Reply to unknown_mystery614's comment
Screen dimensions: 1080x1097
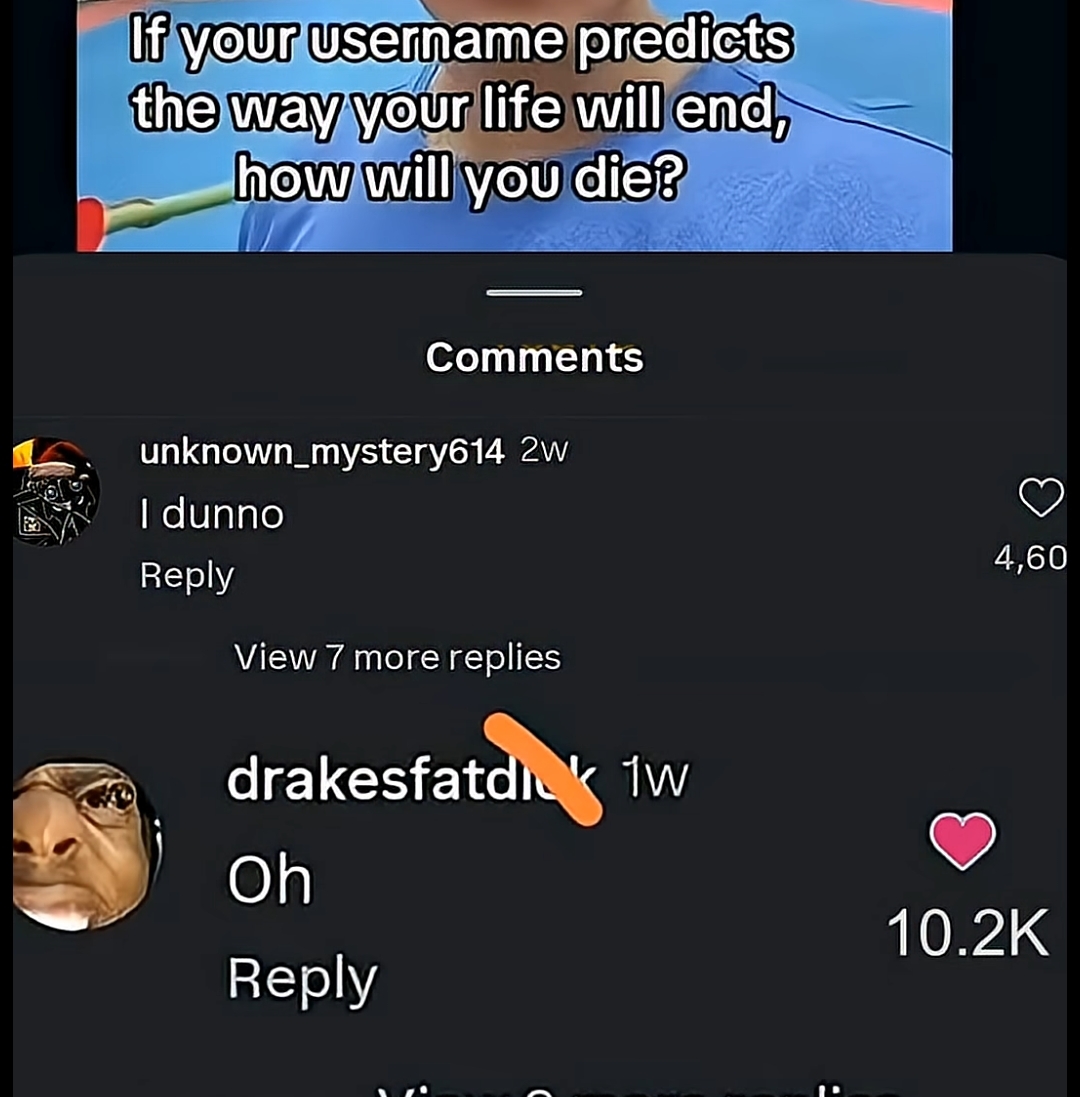coord(186,576)
